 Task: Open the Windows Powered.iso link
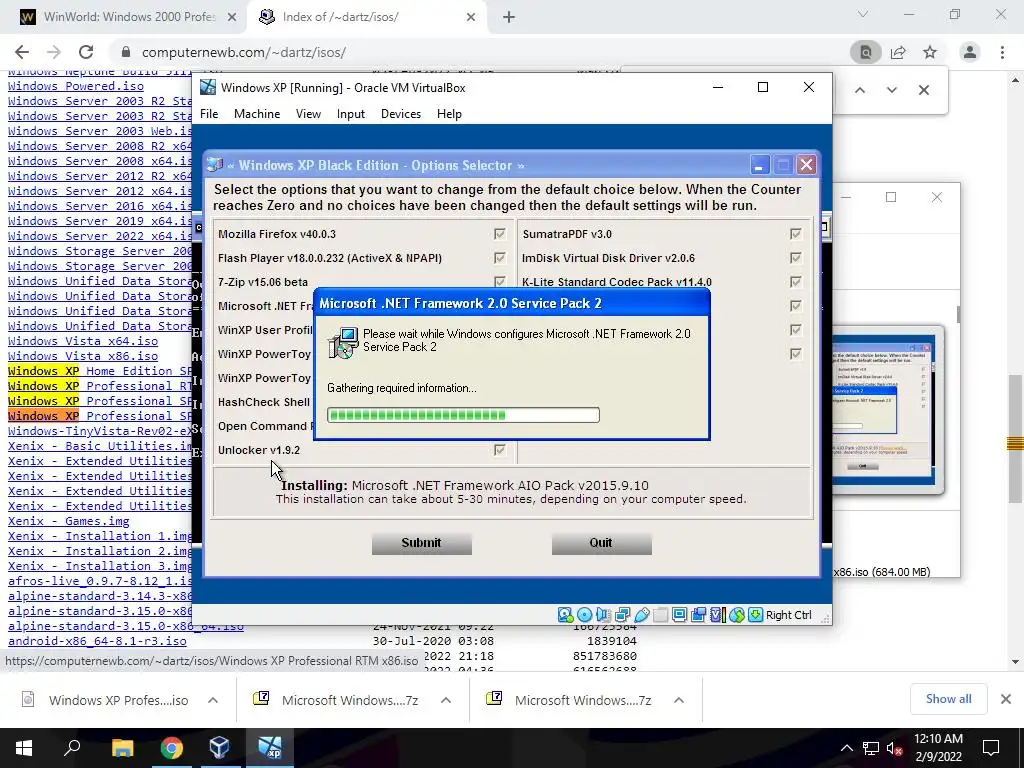pos(76,86)
